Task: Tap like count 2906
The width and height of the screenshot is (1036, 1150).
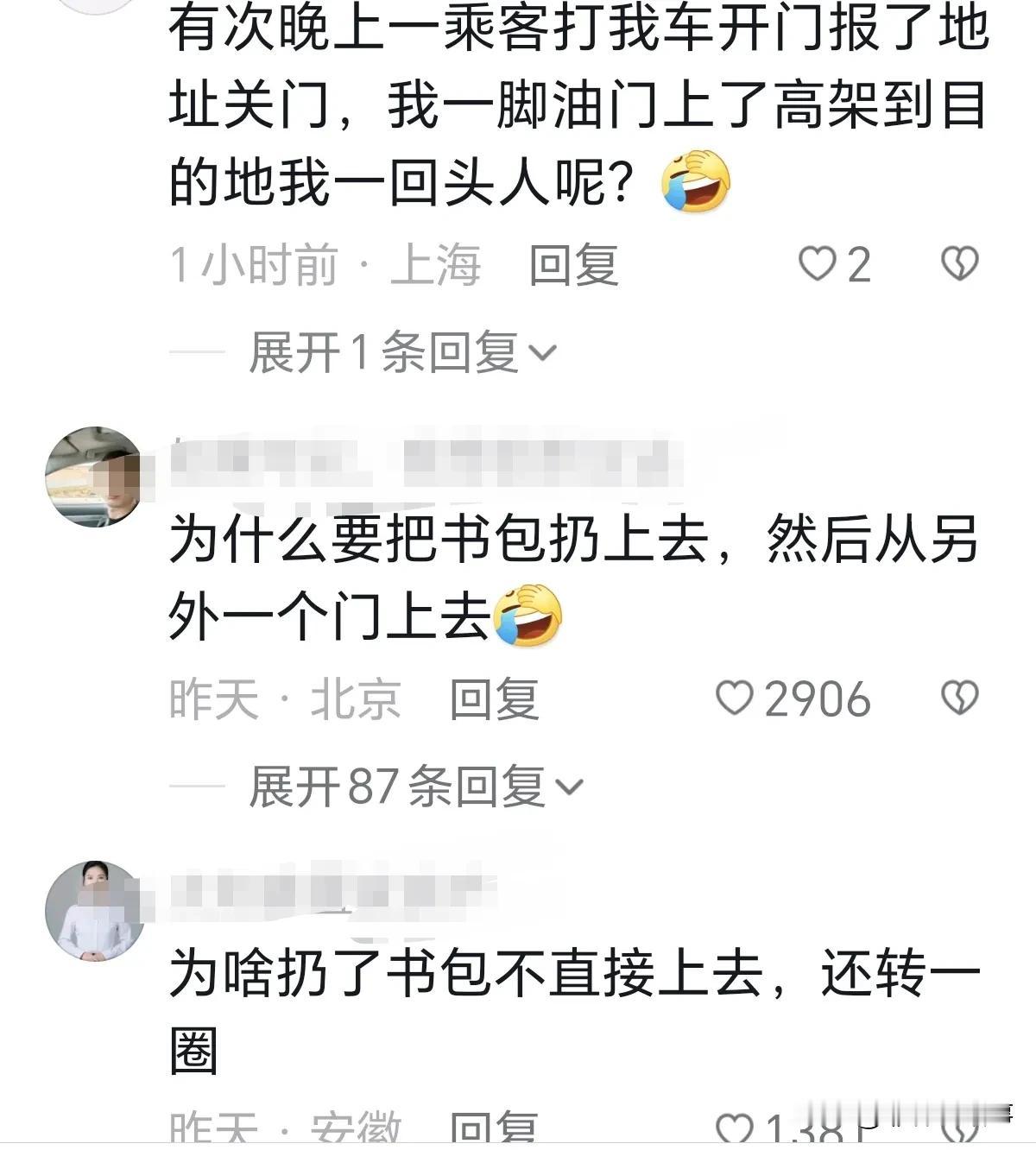Action: point(817,698)
